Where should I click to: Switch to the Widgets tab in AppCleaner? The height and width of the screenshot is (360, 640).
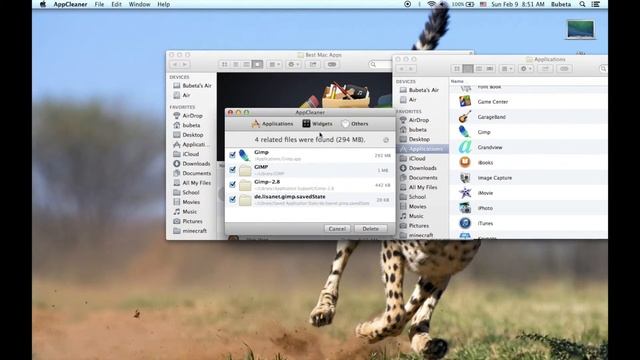click(x=318, y=124)
